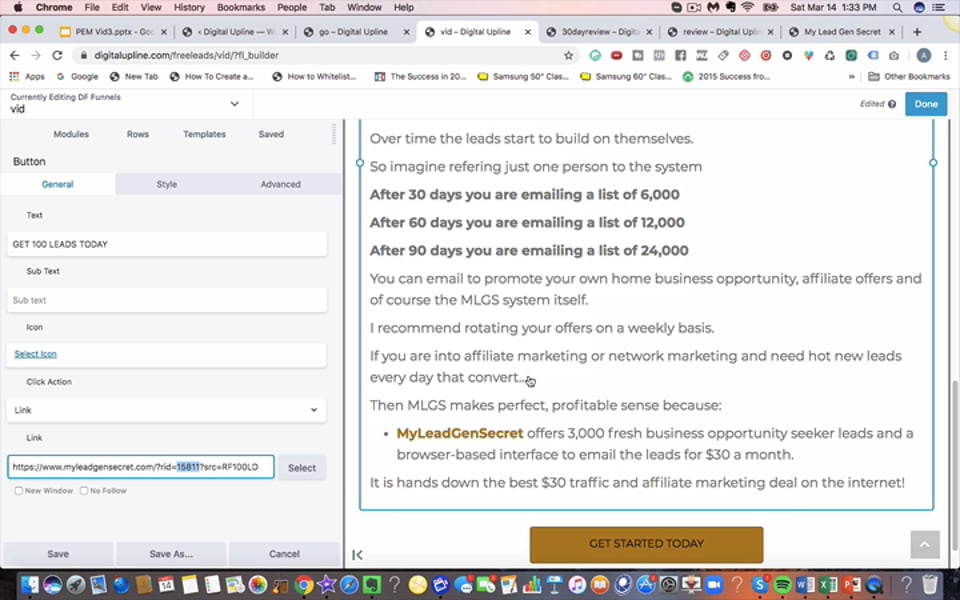
Task: Click Select next to link field
Action: [x=302, y=468]
